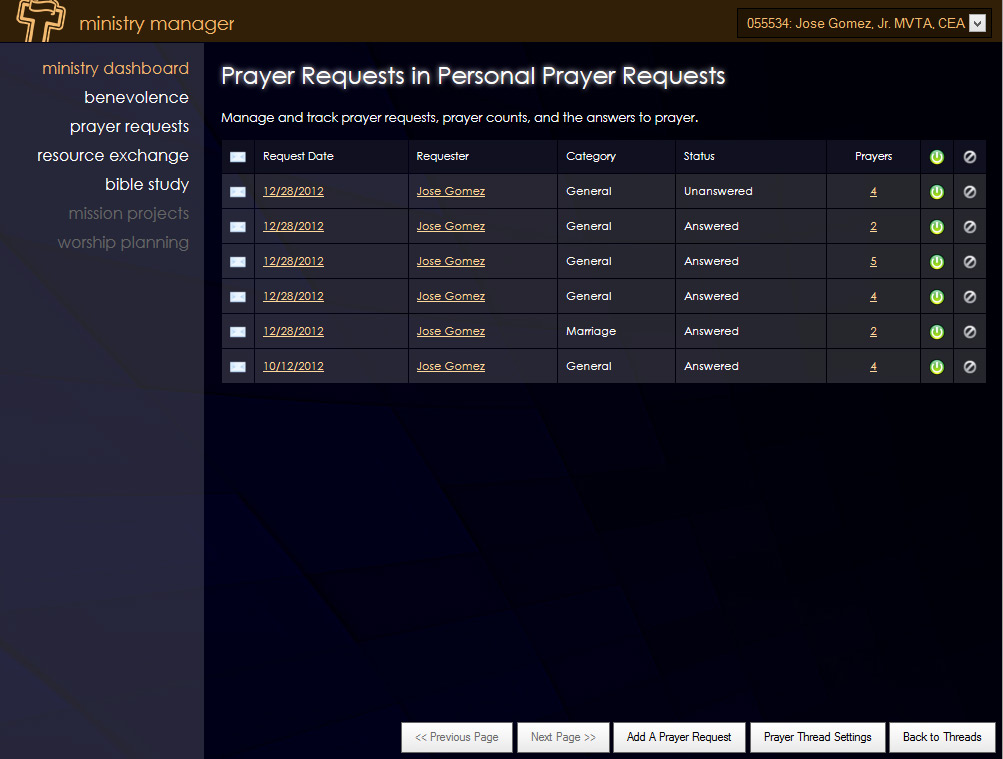Toggle green power icon in Unanswered row
Image resolution: width=1003 pixels, height=759 pixels.
click(x=936, y=192)
